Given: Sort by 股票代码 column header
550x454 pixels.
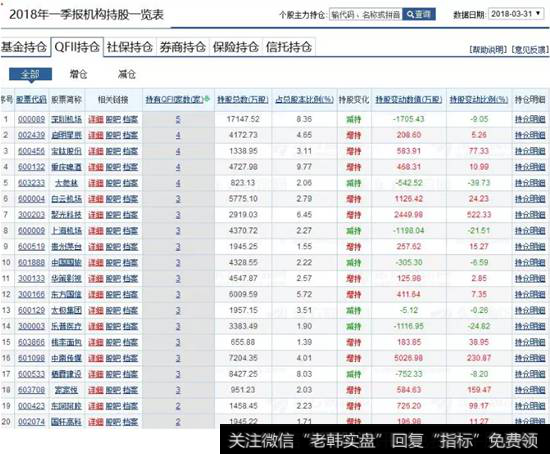Looking at the screenshot, I should [31, 100].
